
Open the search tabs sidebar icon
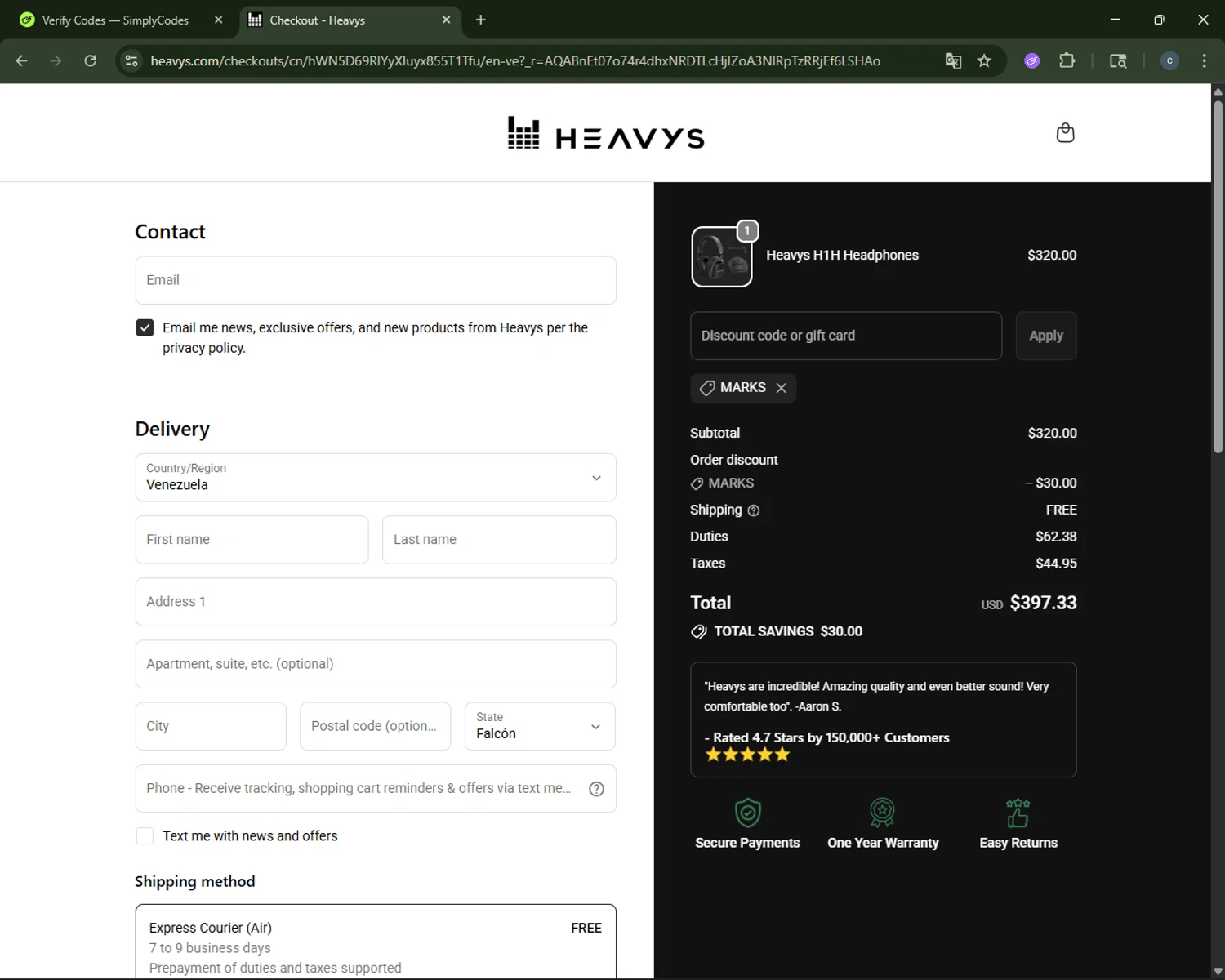coord(1118,60)
